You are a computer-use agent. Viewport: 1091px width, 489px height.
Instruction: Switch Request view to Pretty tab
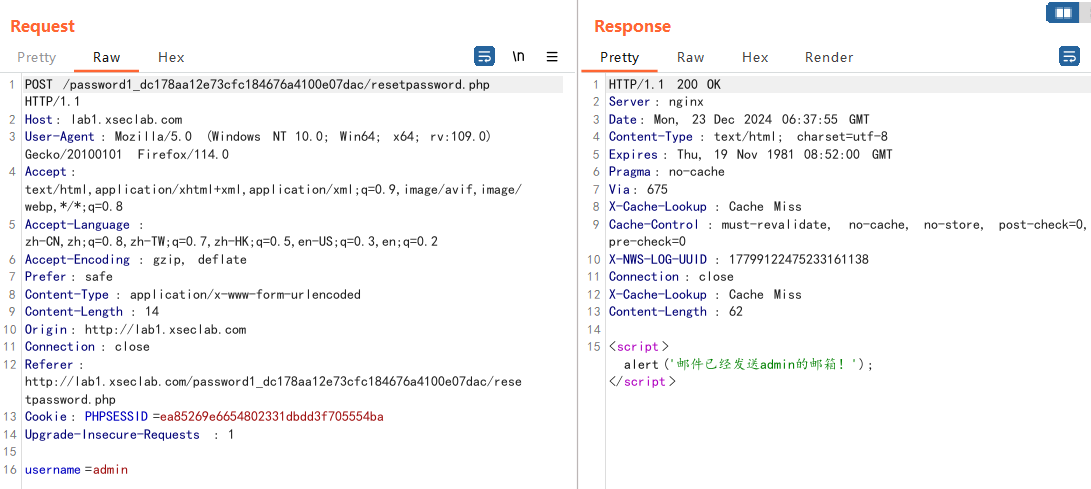pyautogui.click(x=36, y=57)
